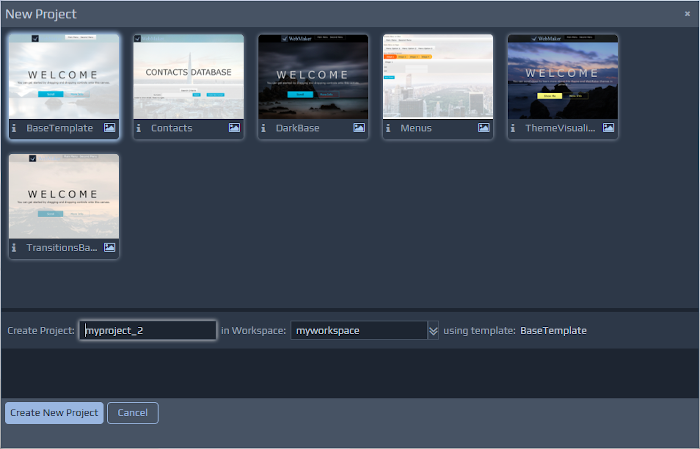The image size is (700, 449).
Task: Expand the Workspace dropdown arrow
Action: [x=433, y=331]
